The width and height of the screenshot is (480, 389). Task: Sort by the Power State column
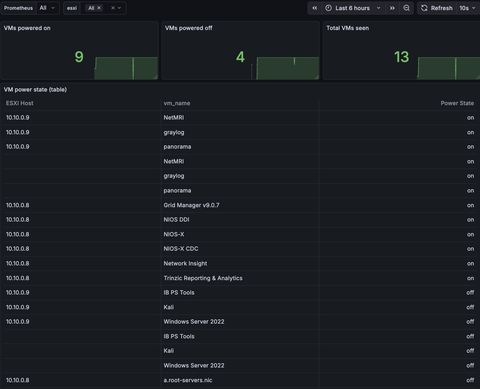(x=457, y=103)
